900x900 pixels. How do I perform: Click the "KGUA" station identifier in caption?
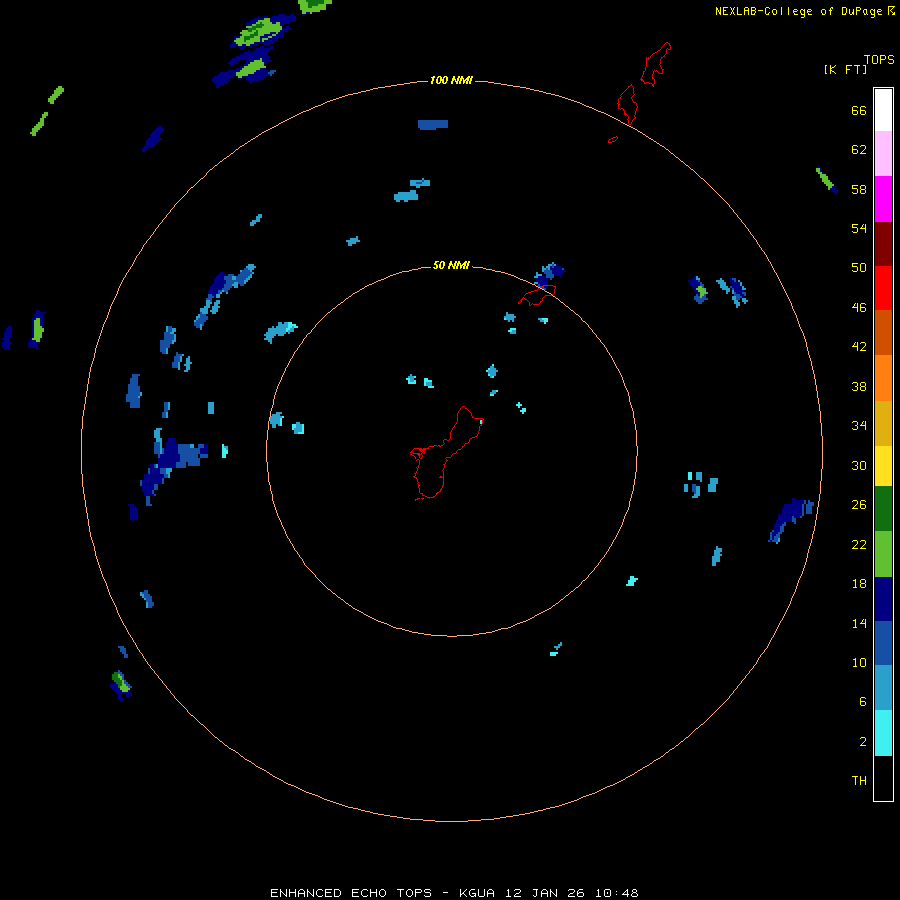coord(477,893)
